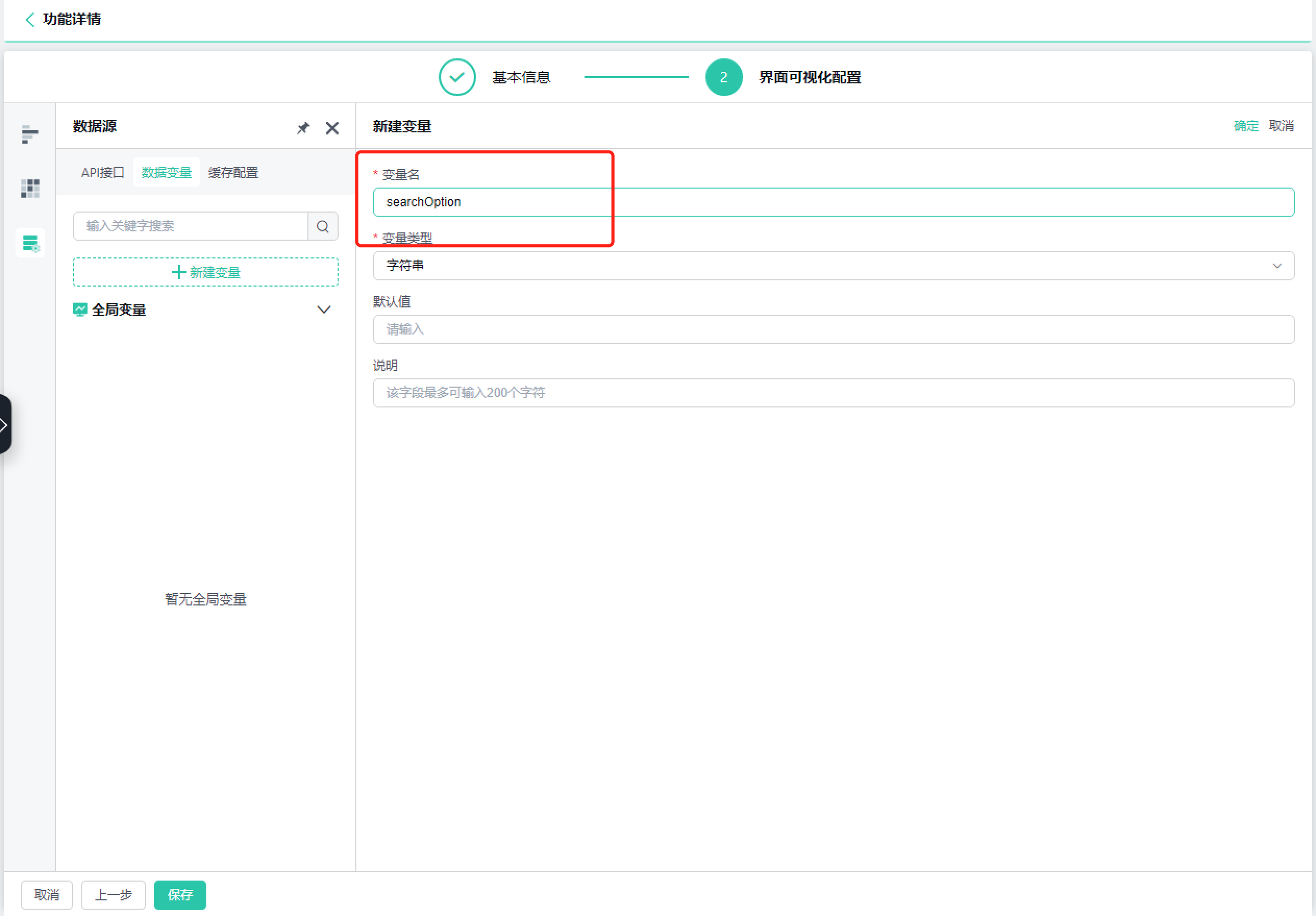Open the outline tree sidebar icon
Image resolution: width=1316 pixels, height=916 pixels.
[30, 134]
